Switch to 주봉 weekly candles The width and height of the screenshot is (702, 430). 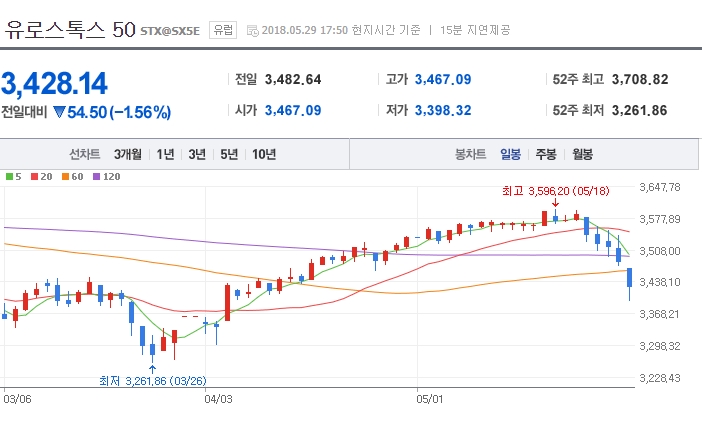coord(545,154)
